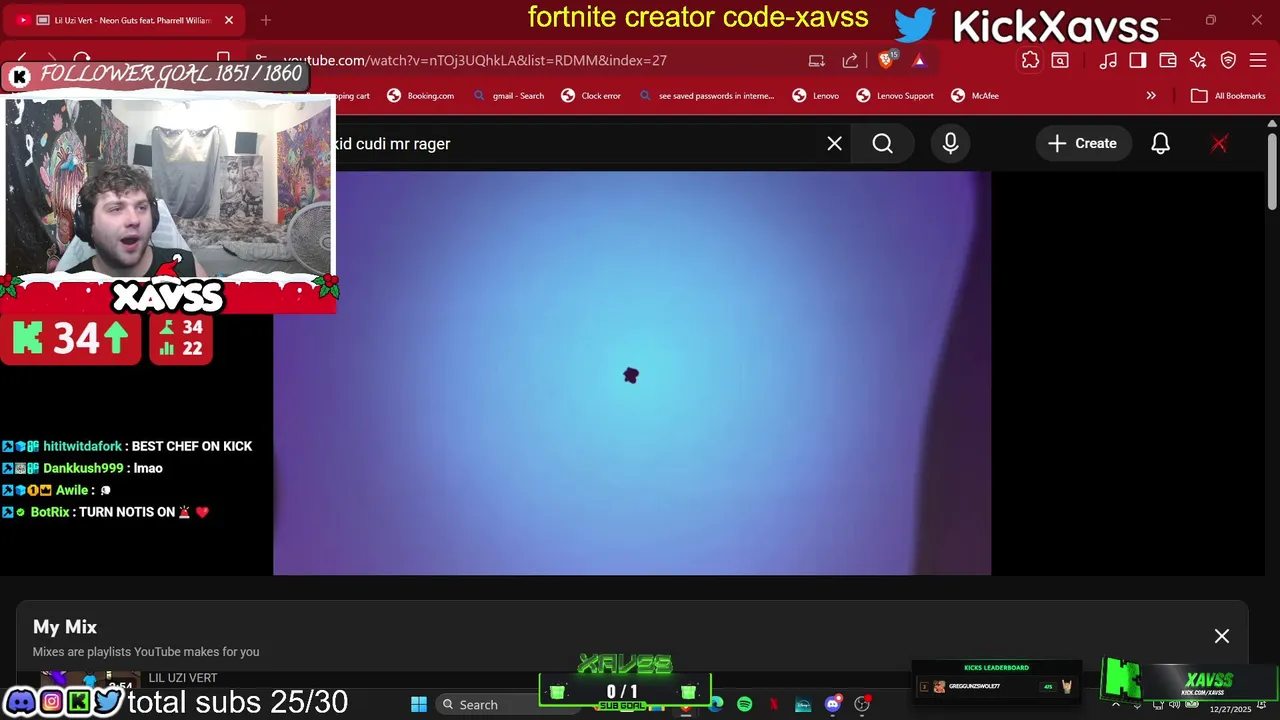Open the All Bookmarks folder

(1229, 96)
